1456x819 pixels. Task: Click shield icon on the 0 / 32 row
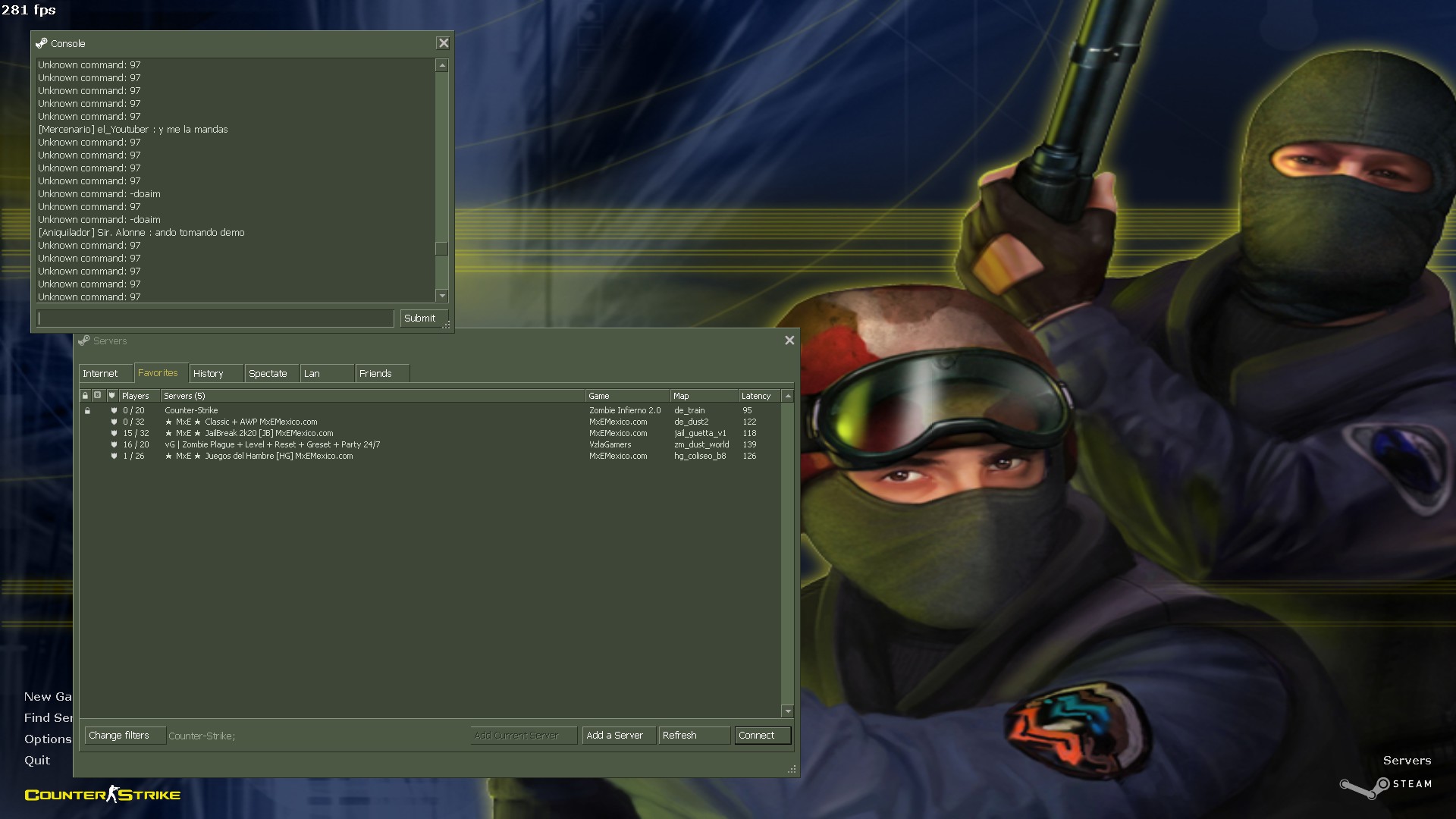115,422
